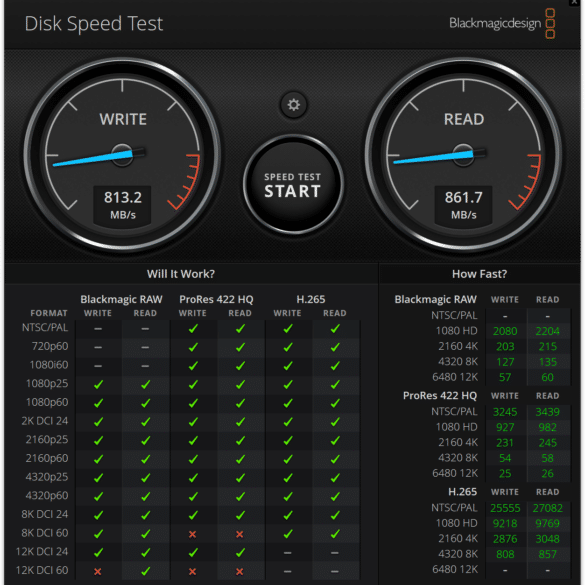Image resolution: width=585 pixels, height=585 pixels.
Task: Click green check for H.265 write NTSC/PAL
Action: [288, 328]
